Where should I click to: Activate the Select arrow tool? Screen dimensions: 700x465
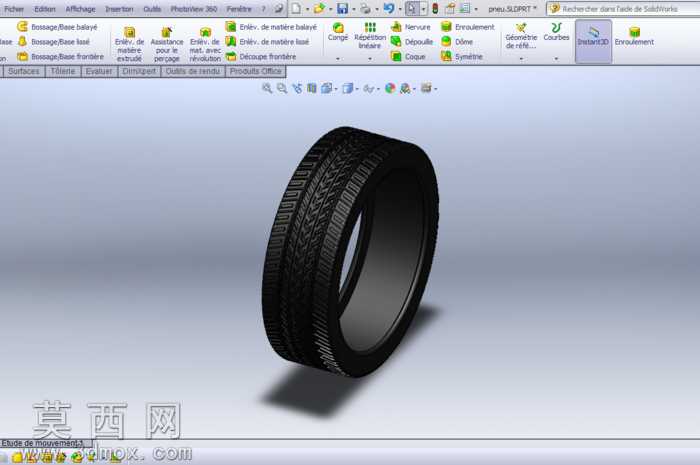(x=412, y=8)
